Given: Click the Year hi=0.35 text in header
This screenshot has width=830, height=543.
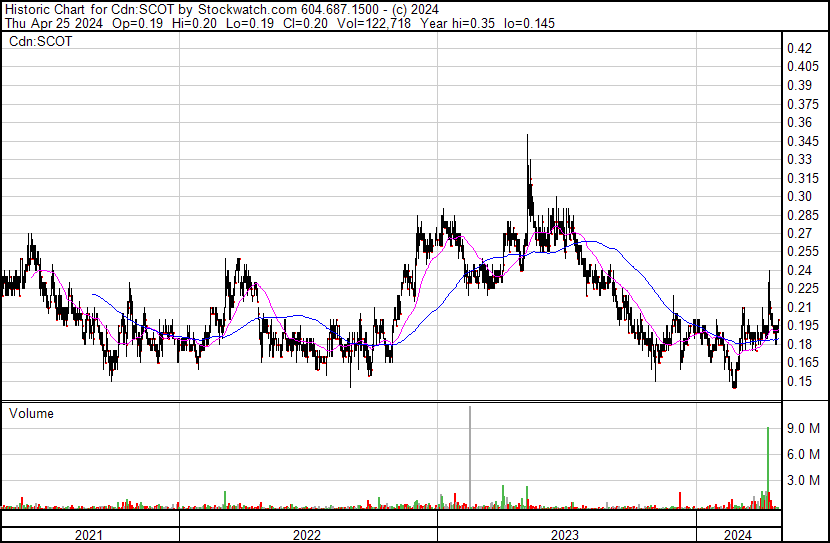Looking at the screenshot, I should (x=457, y=23).
